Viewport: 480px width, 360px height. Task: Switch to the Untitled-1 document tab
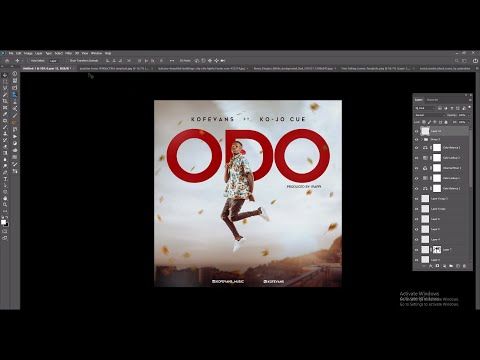pyautogui.click(x=47, y=68)
